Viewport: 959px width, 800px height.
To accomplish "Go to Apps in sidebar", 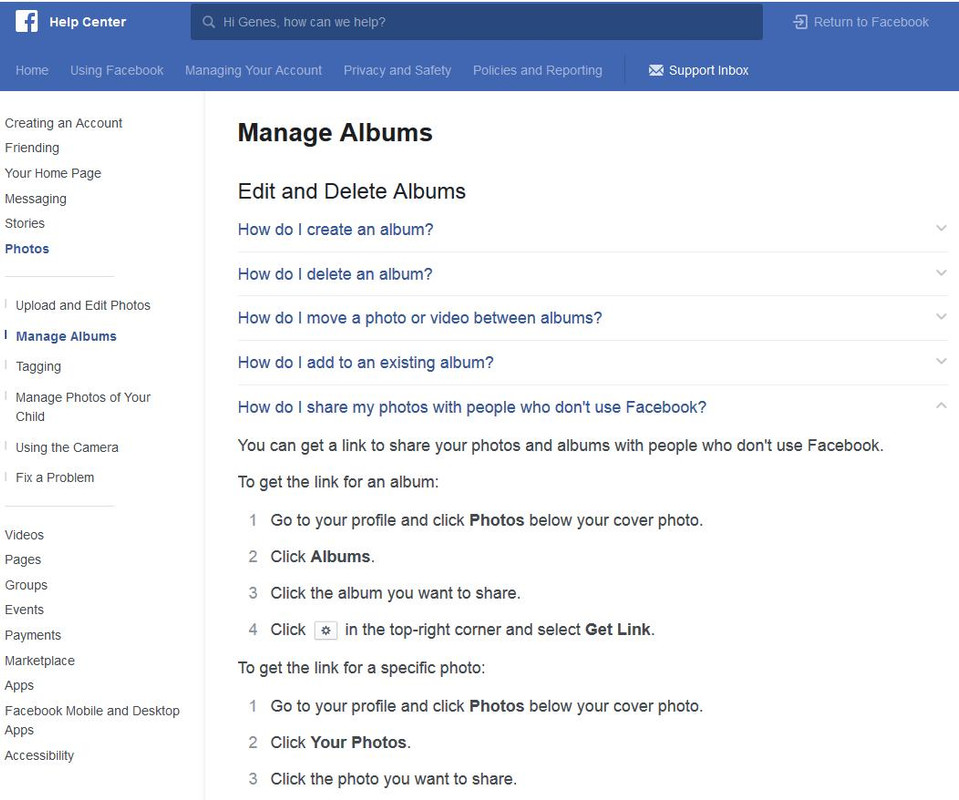I will pyautogui.click(x=19, y=686).
